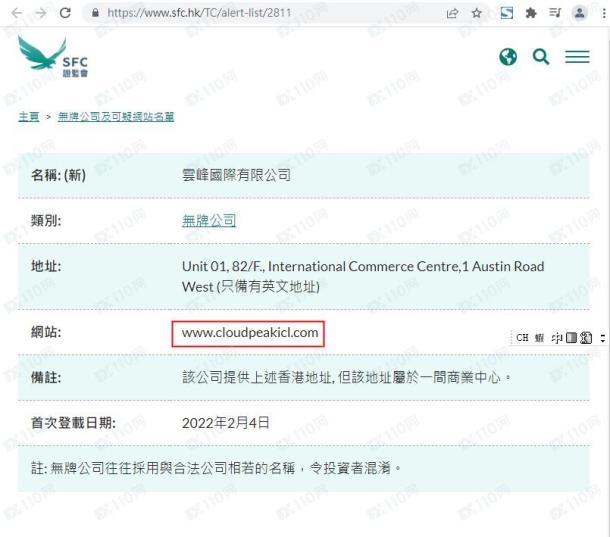Click the CH input language indicator
Viewport: 610px width, 537px height.
pos(522,338)
